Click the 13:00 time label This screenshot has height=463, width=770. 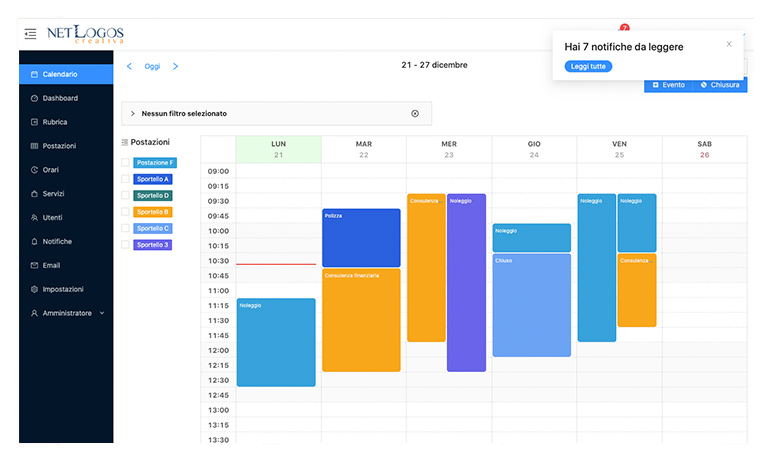(x=218, y=410)
